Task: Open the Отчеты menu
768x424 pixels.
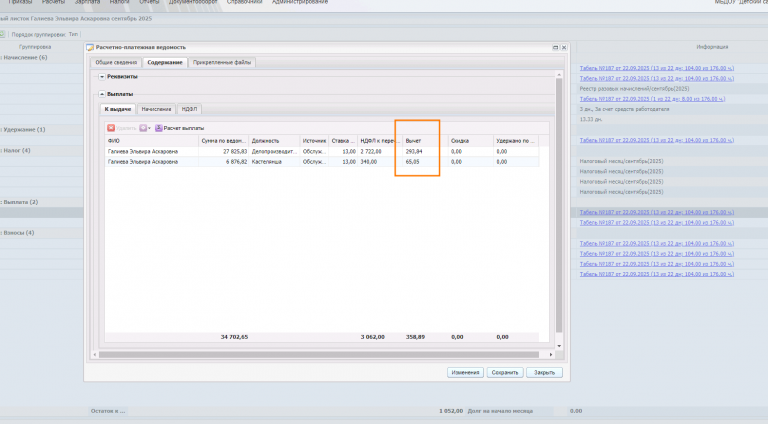Action: point(149,2)
